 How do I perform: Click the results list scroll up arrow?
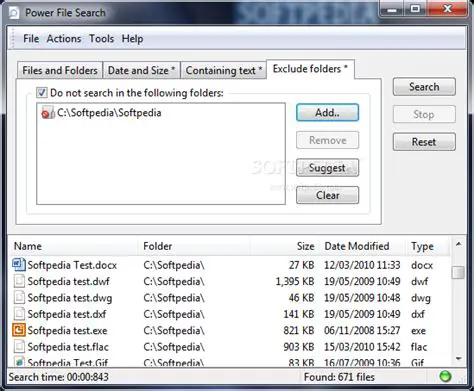(x=459, y=244)
